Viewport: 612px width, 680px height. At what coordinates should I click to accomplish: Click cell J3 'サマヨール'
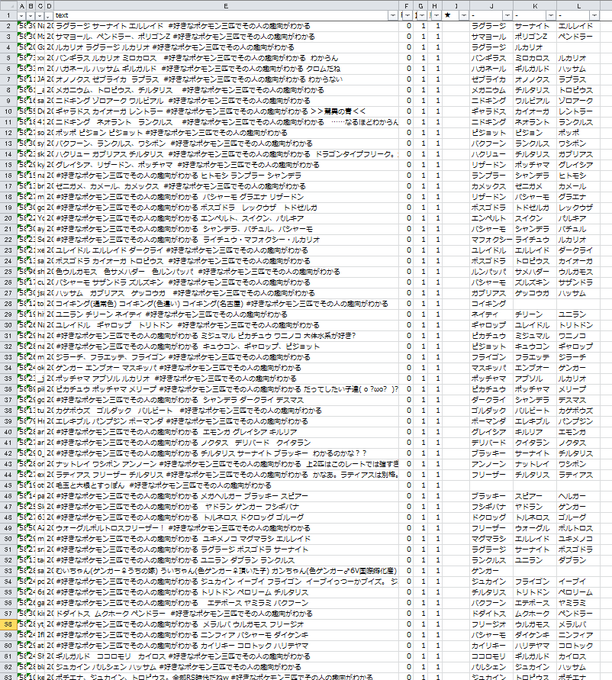[x=491, y=37]
